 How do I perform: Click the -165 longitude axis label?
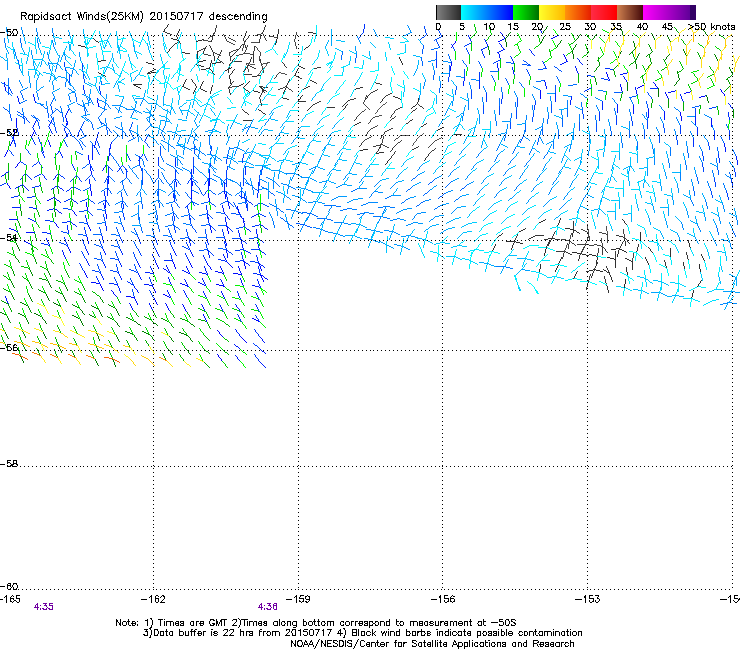[x=10, y=599]
